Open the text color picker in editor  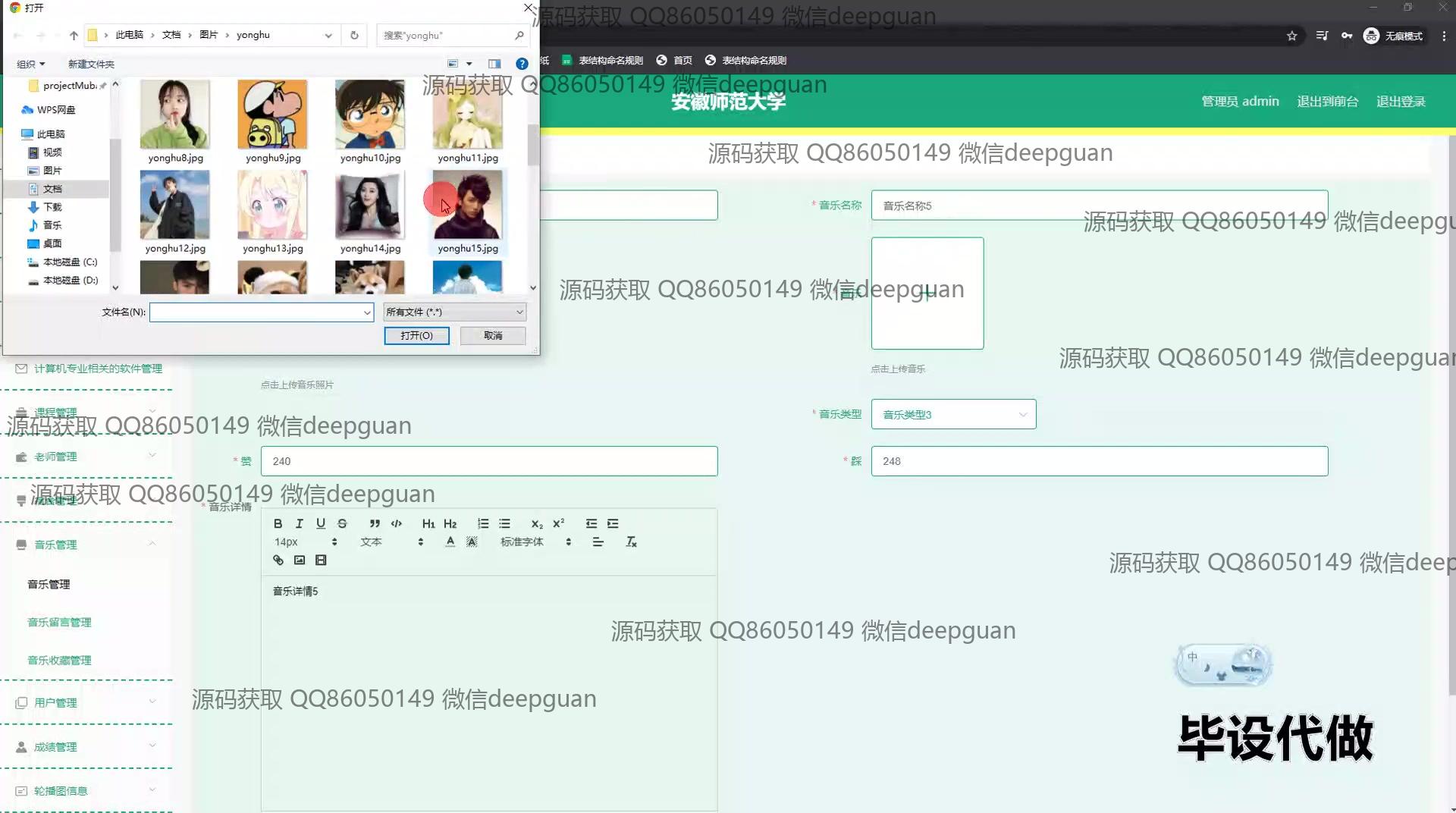coord(450,542)
